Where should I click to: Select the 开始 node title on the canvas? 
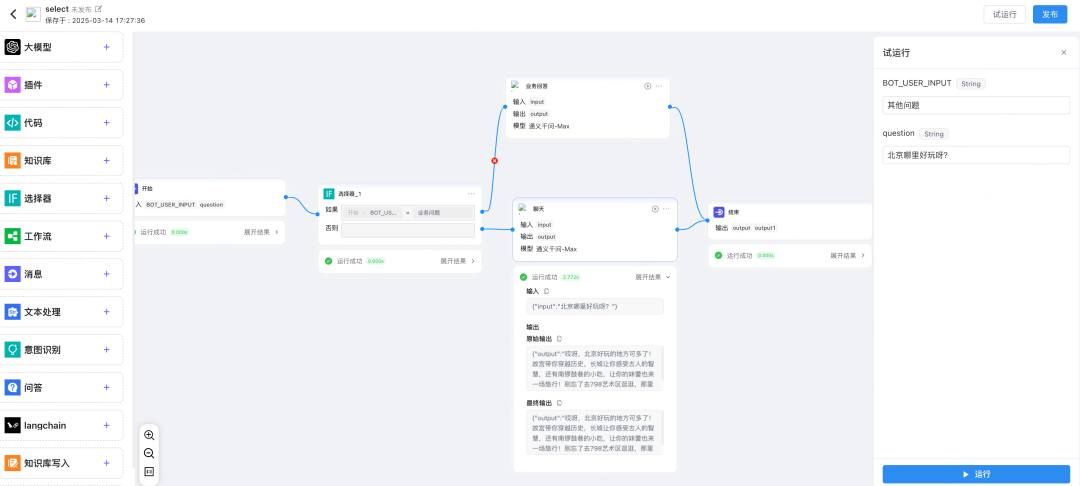(x=147, y=188)
